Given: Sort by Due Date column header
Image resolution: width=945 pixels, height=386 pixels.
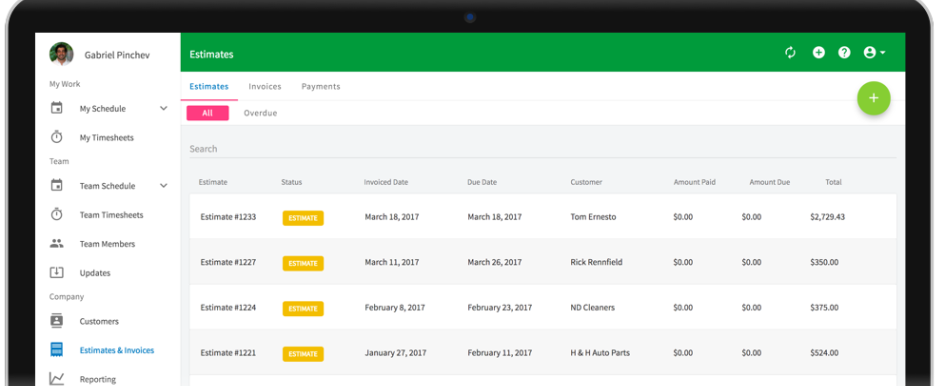Looking at the screenshot, I should 482,182.
